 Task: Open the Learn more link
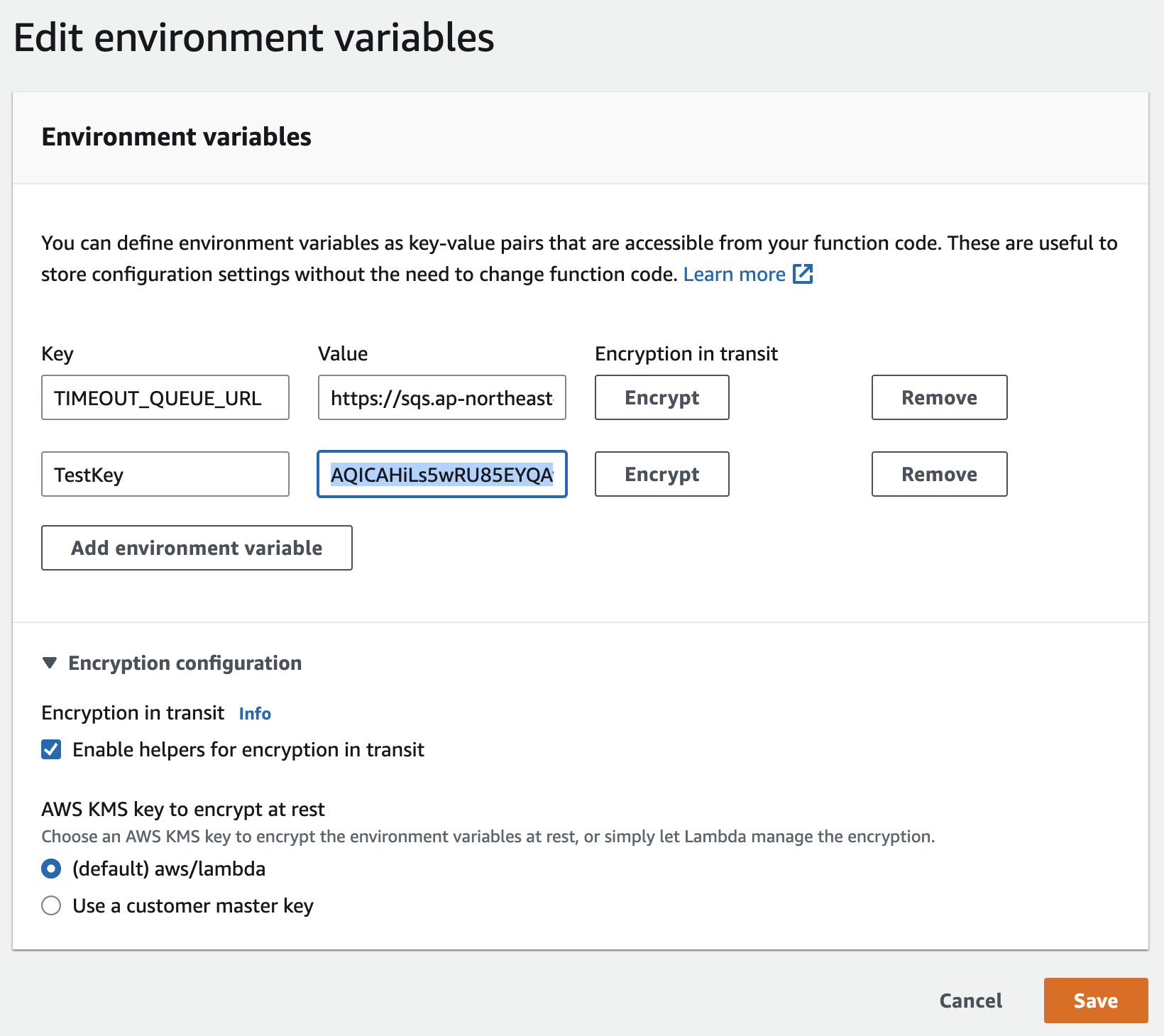click(734, 274)
